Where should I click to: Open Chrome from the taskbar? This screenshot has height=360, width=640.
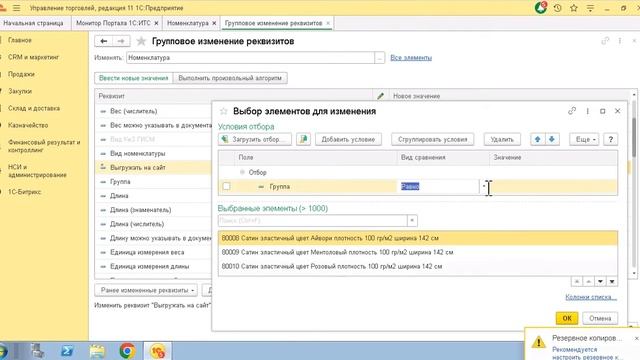click(127, 351)
